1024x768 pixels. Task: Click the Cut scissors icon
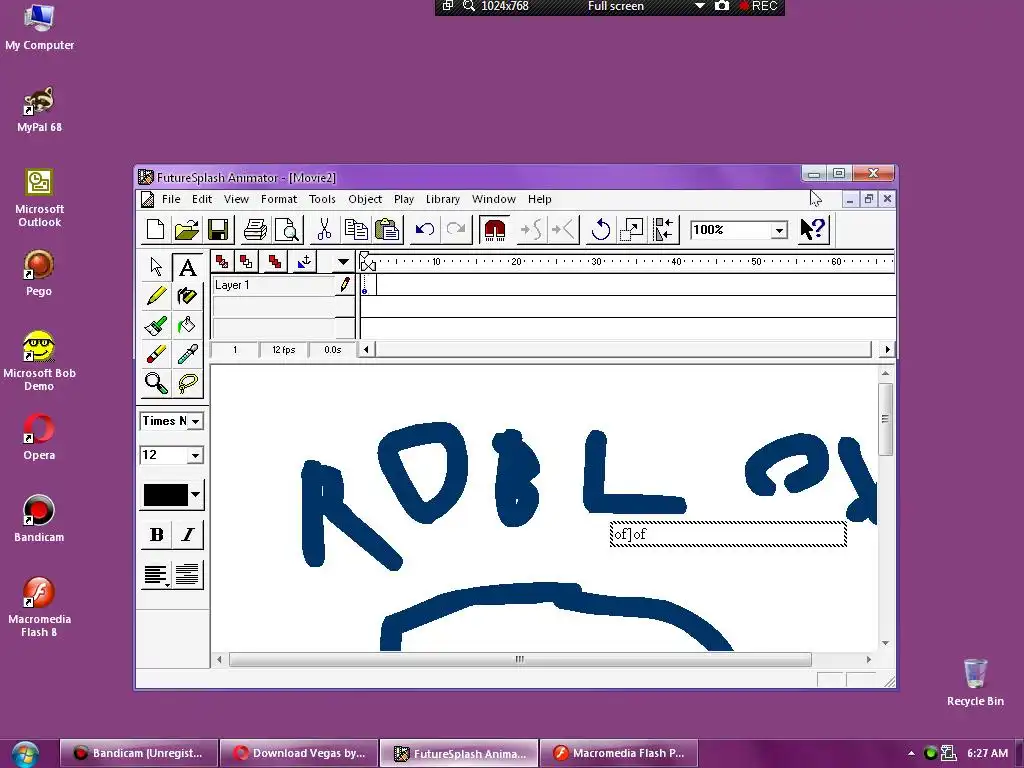(325, 230)
